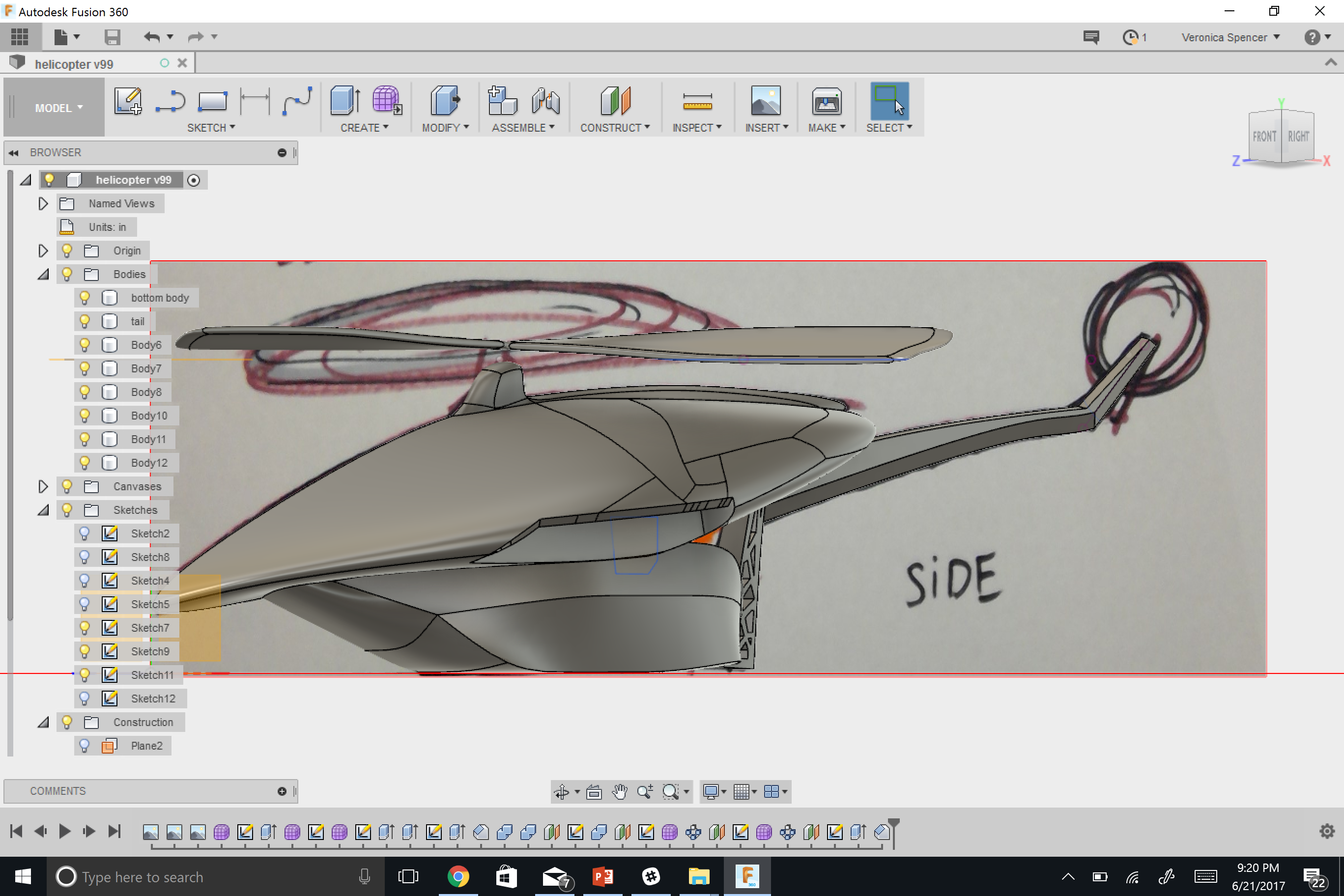Image resolution: width=1344 pixels, height=896 pixels.
Task: Go to the timeline start
Action: click(16, 831)
